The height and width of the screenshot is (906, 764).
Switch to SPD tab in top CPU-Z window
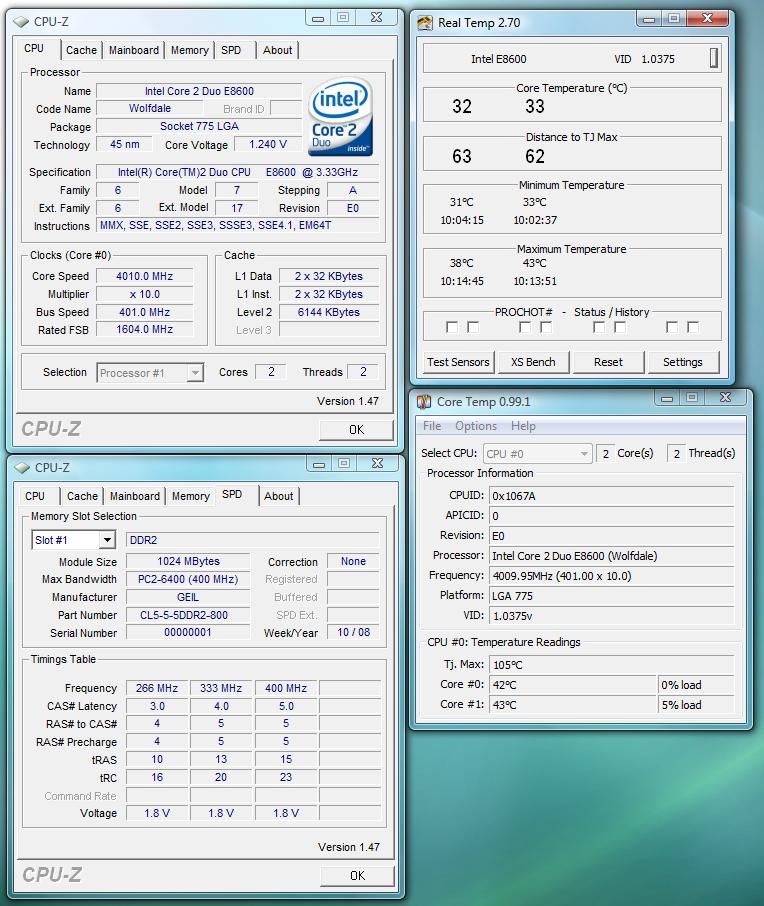(231, 50)
